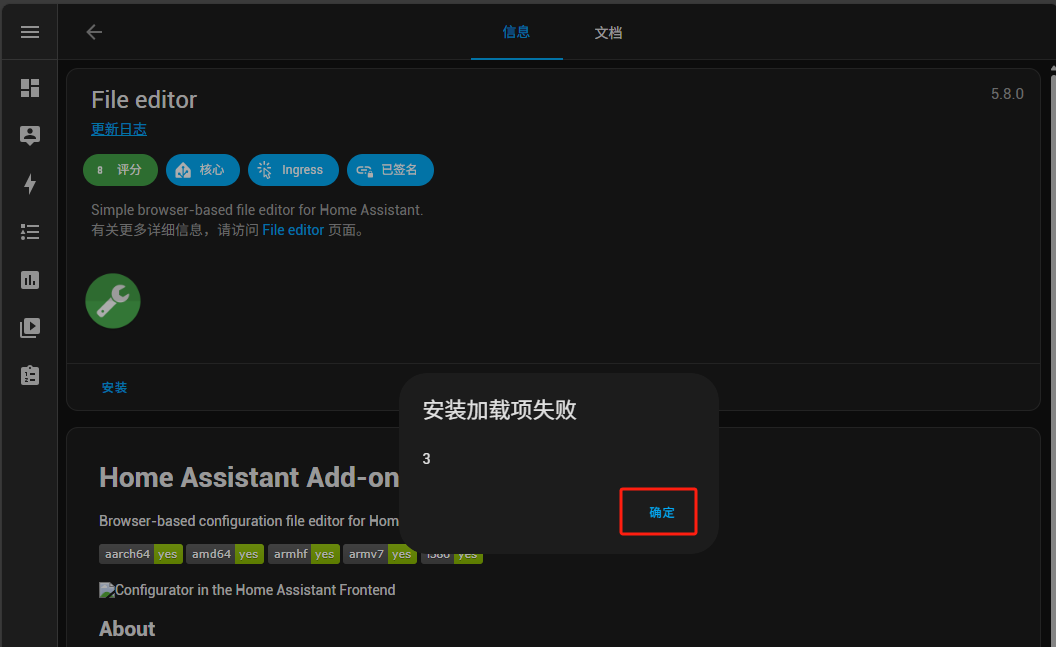Click the back arrow in header
The width and height of the screenshot is (1056, 647).
pos(94,32)
